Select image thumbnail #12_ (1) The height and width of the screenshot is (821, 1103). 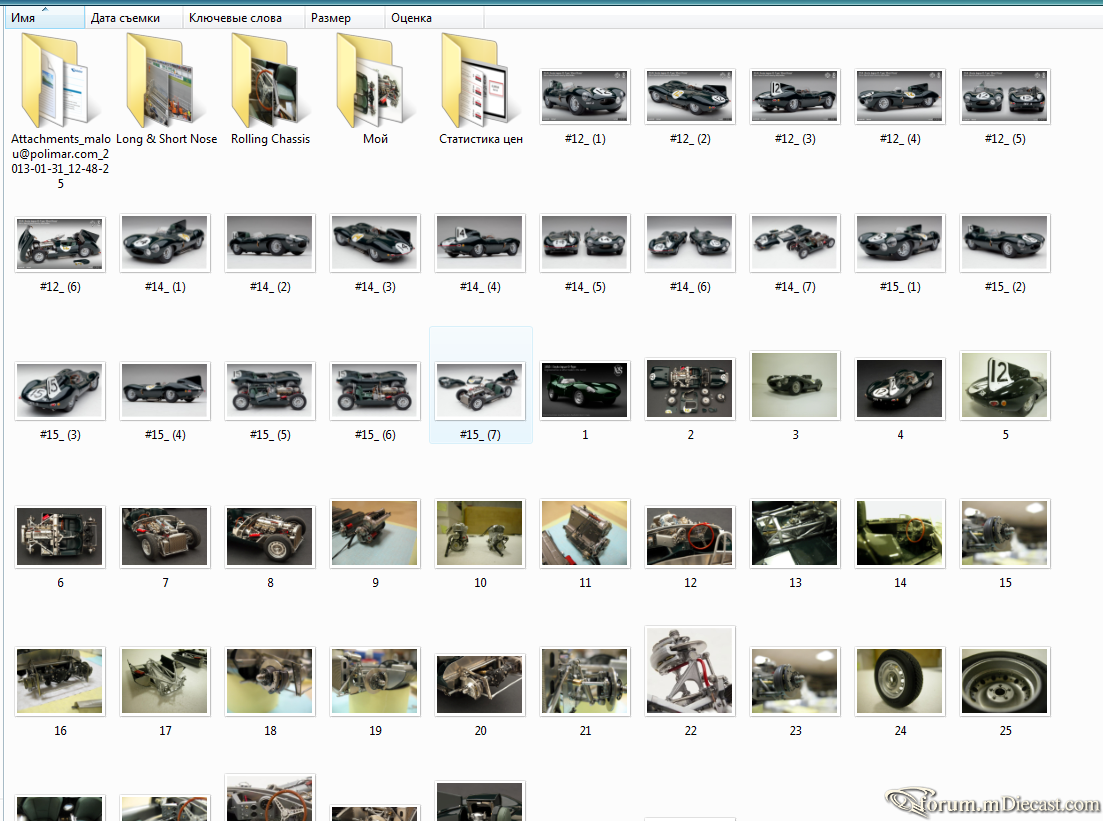(x=585, y=96)
